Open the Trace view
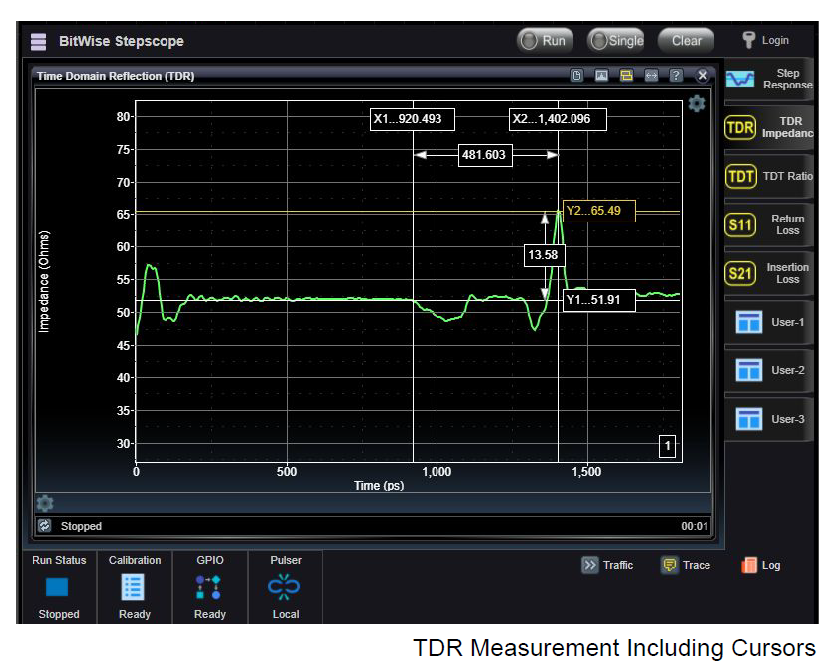Screen dimensions: 832x670 (x=686, y=565)
